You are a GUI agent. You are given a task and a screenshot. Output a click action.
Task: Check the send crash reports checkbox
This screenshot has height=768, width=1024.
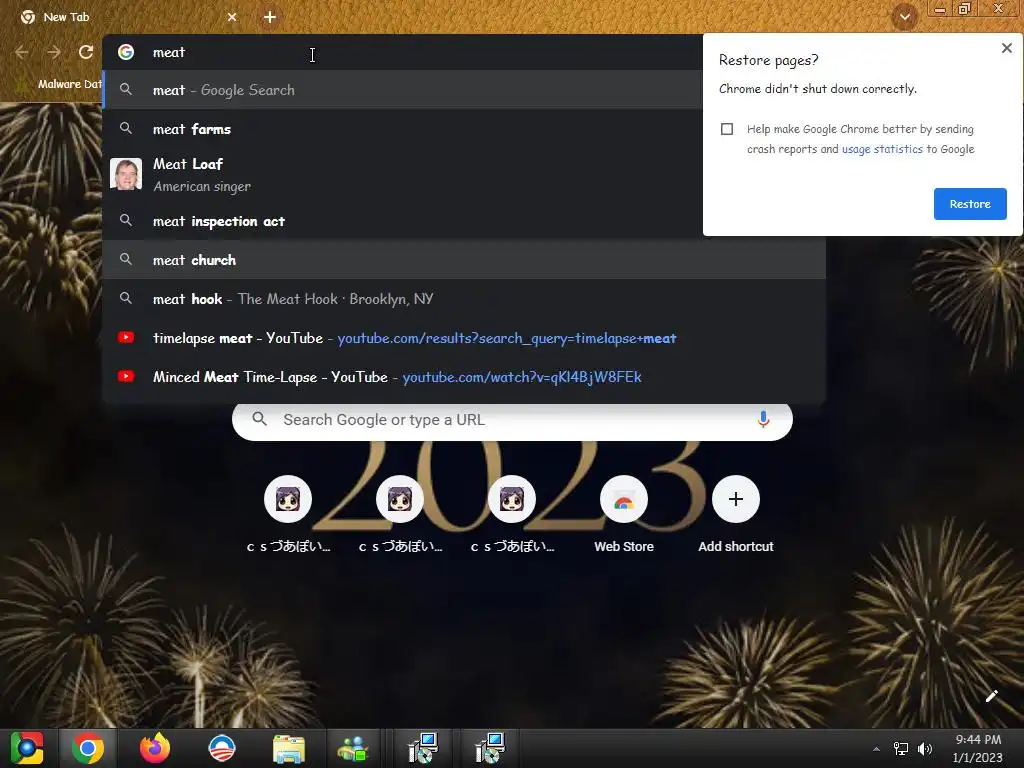pos(727,129)
